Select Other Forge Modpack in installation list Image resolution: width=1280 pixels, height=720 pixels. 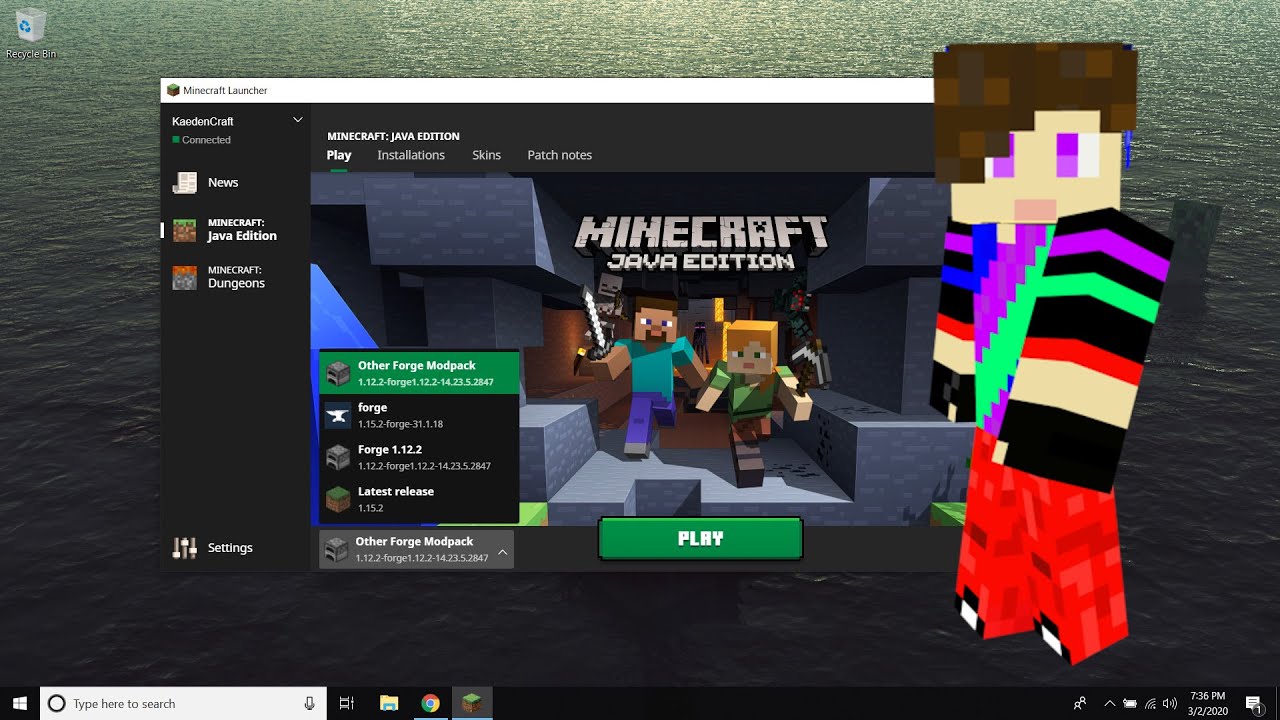(x=419, y=373)
